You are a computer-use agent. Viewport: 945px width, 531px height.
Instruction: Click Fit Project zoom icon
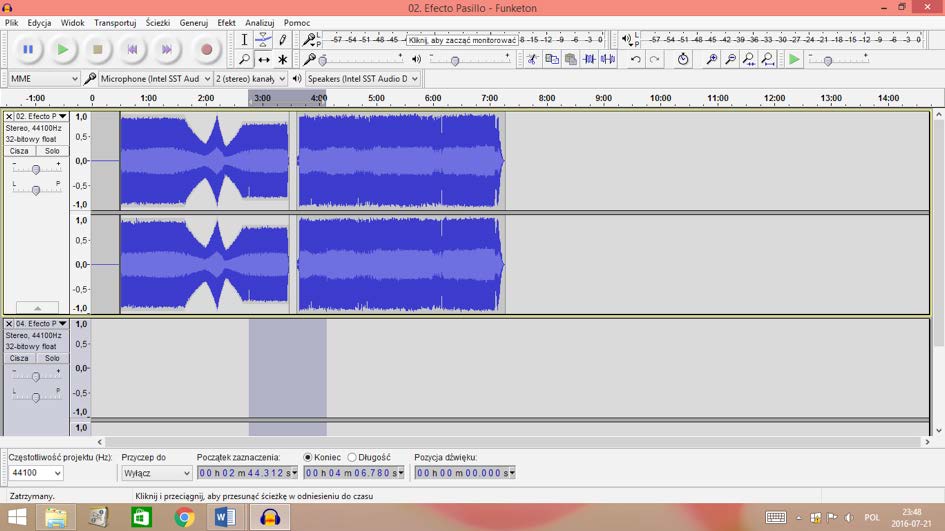click(767, 59)
